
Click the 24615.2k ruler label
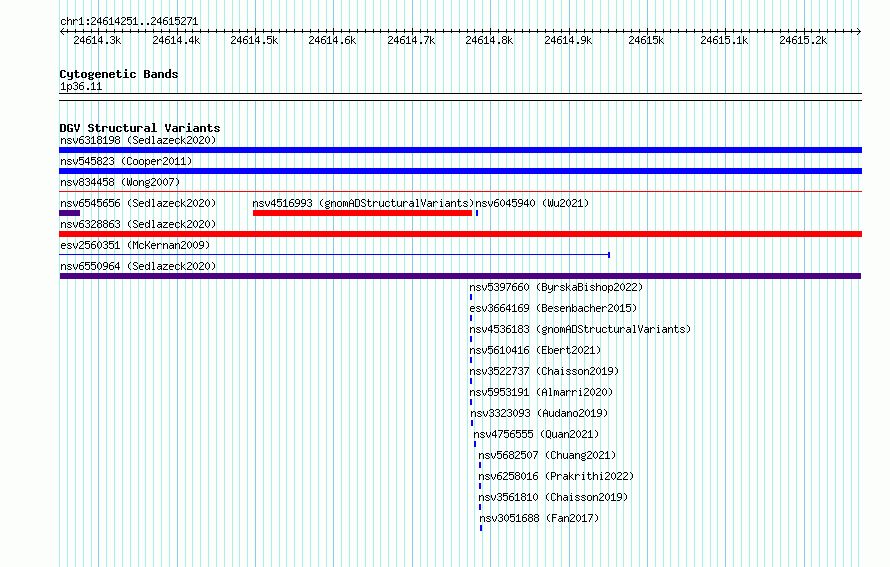pyautogui.click(x=803, y=40)
